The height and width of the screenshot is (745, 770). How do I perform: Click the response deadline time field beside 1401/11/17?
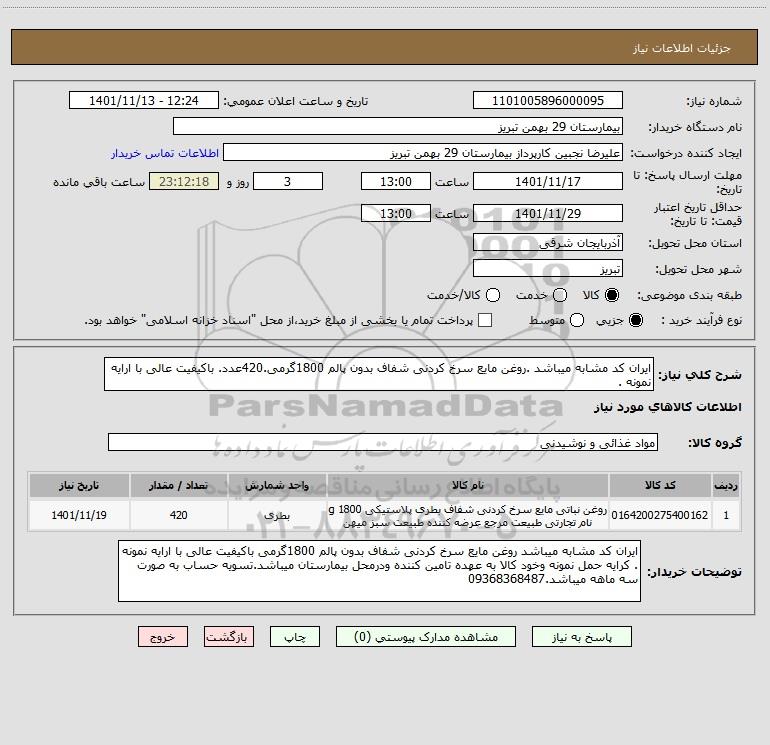tap(396, 181)
